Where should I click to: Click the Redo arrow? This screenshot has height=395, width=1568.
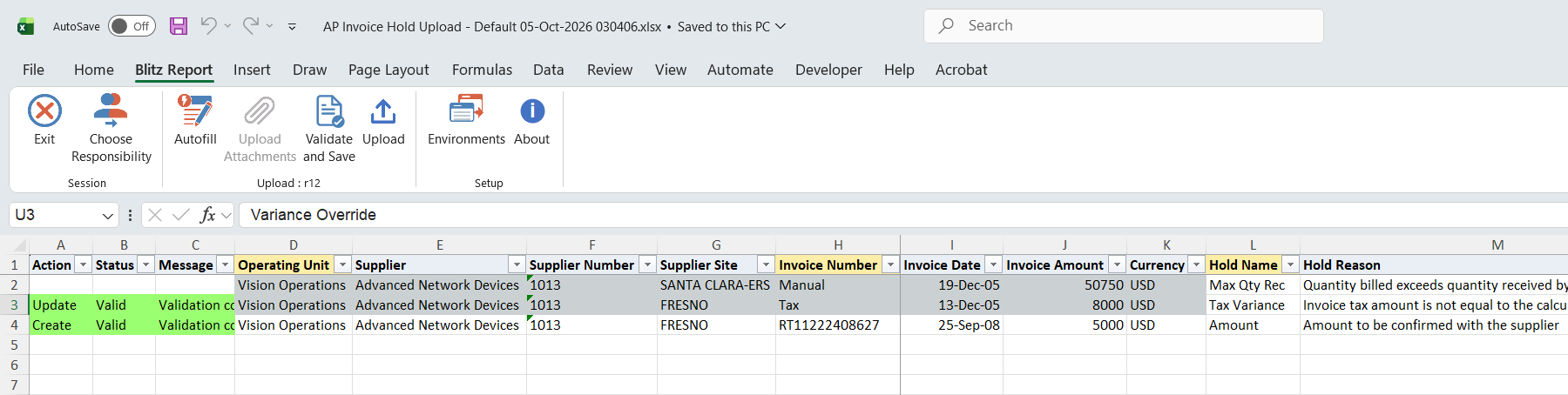coord(251,26)
